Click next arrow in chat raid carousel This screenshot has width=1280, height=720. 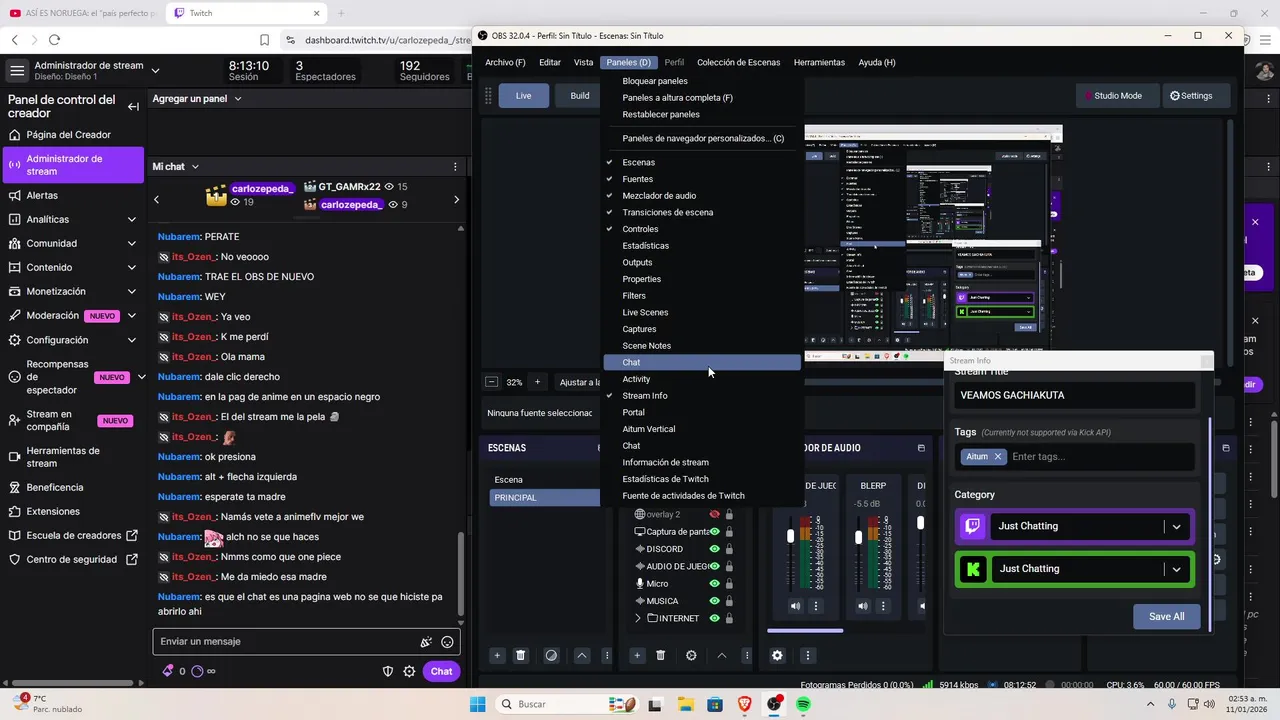click(457, 200)
